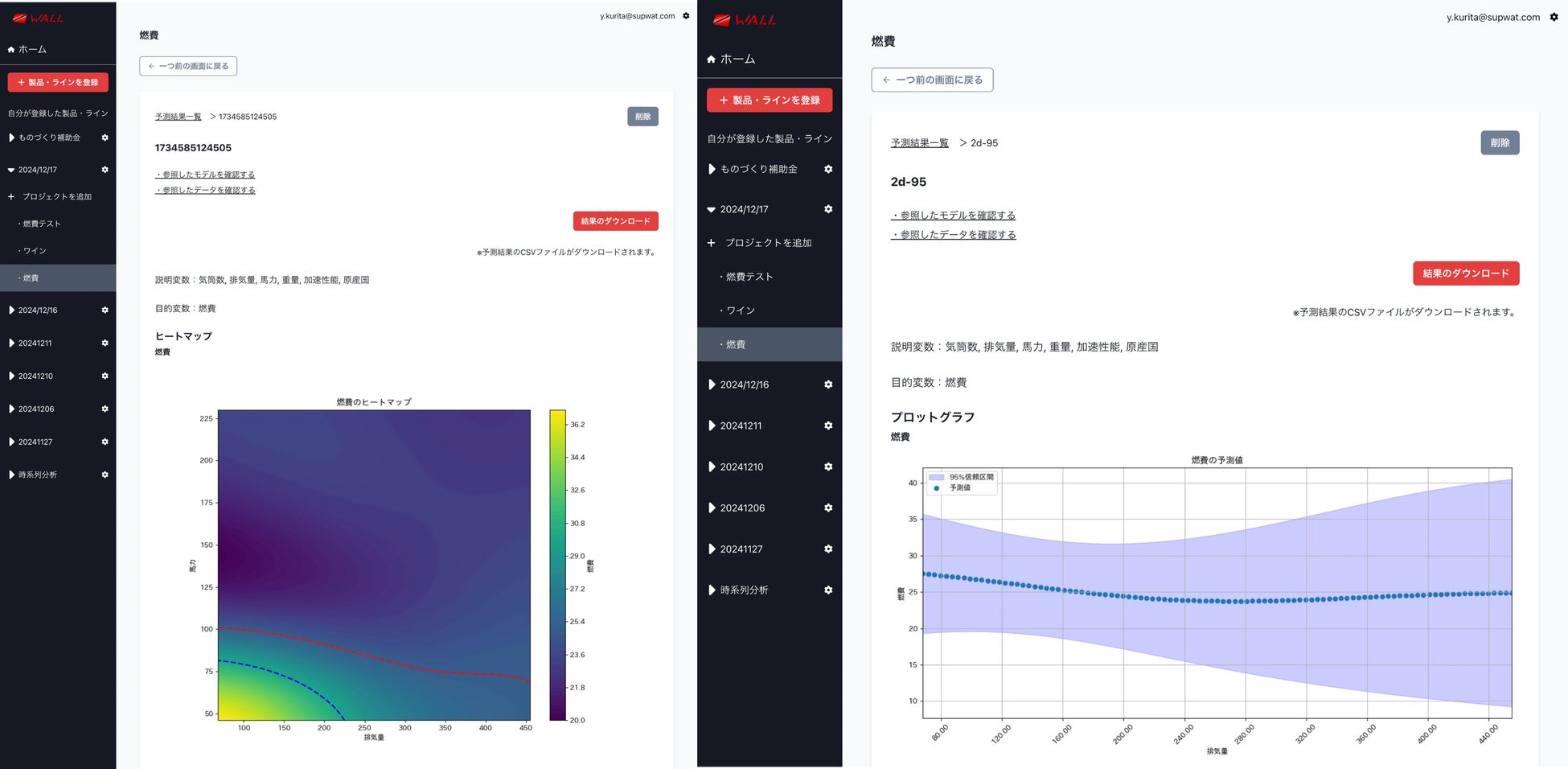Collapse the 2024/12/17 group in the right window

click(711, 209)
